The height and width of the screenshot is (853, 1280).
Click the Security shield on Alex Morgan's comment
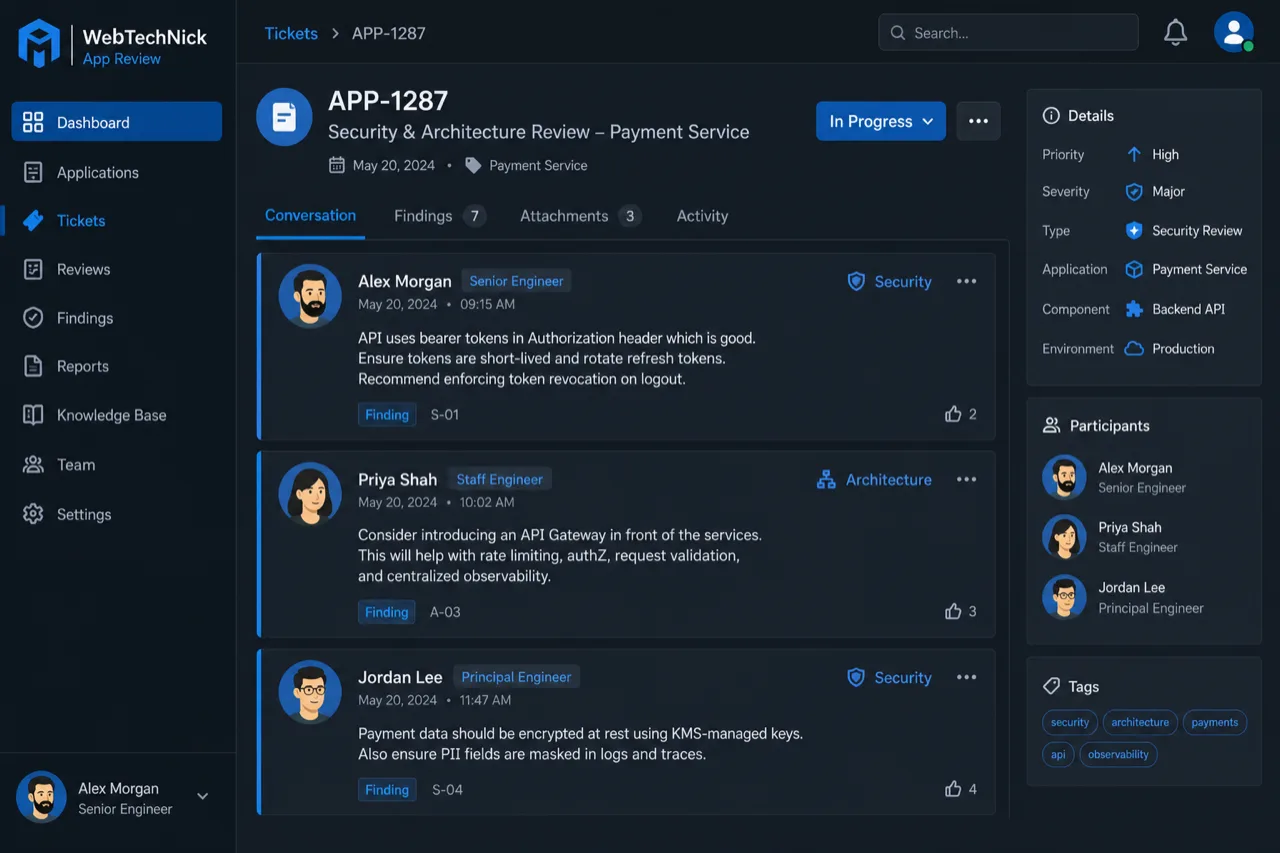click(856, 282)
